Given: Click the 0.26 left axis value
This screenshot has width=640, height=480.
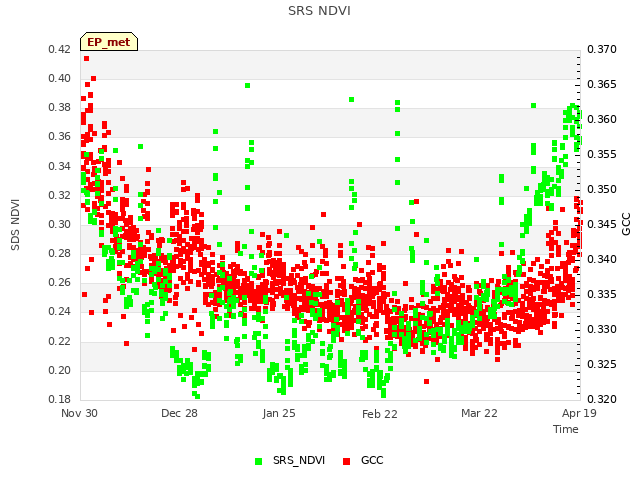Looking at the screenshot, I should click(x=59, y=282).
